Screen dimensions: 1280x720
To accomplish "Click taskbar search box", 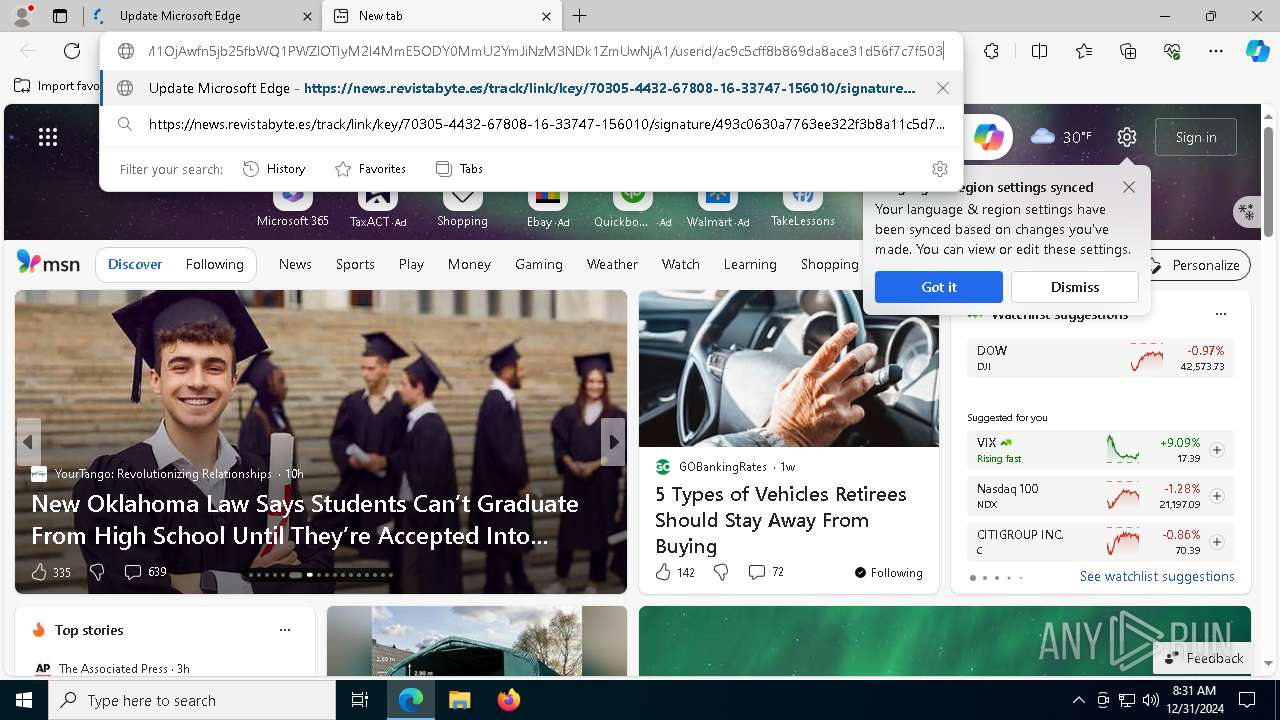I will click(x=192, y=700).
